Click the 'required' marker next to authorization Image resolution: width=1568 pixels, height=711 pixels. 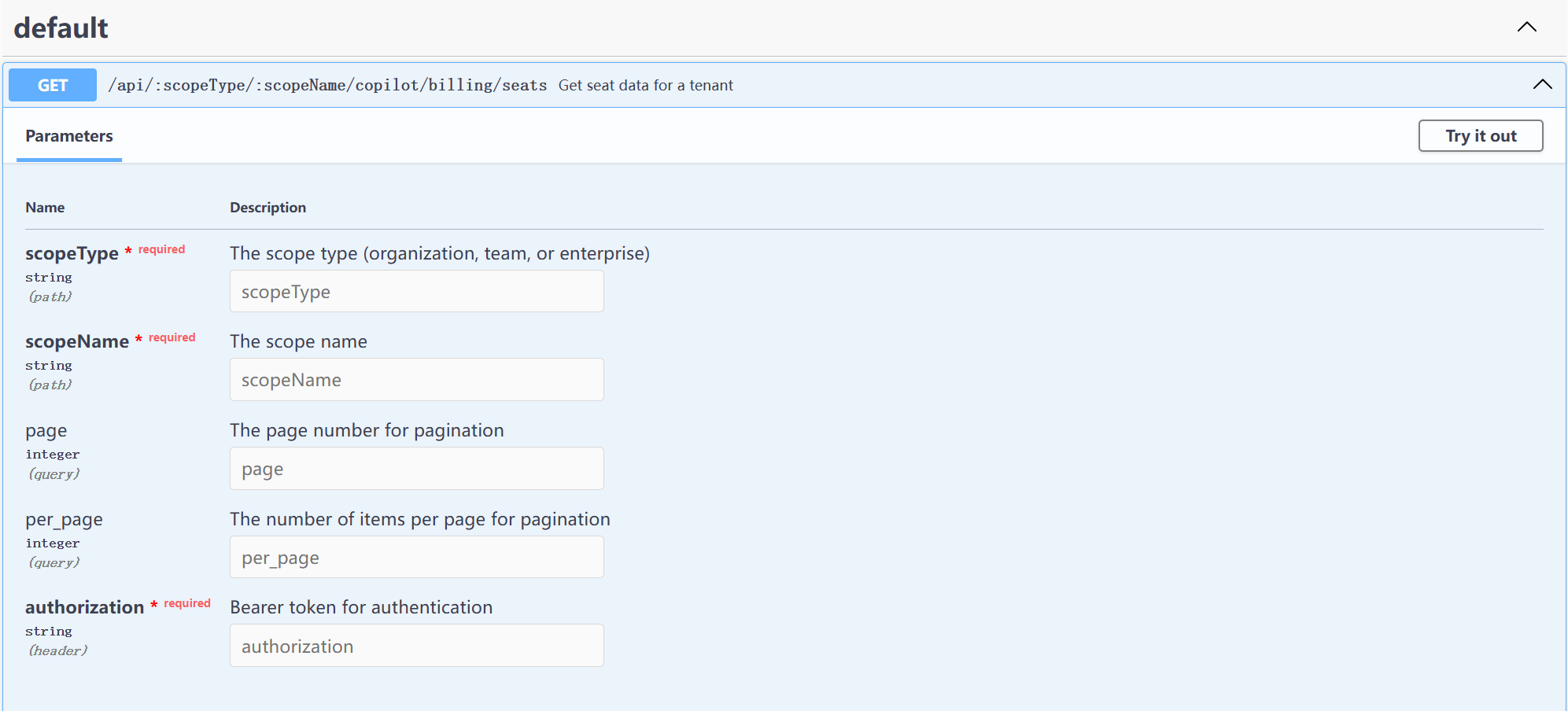coord(187,603)
